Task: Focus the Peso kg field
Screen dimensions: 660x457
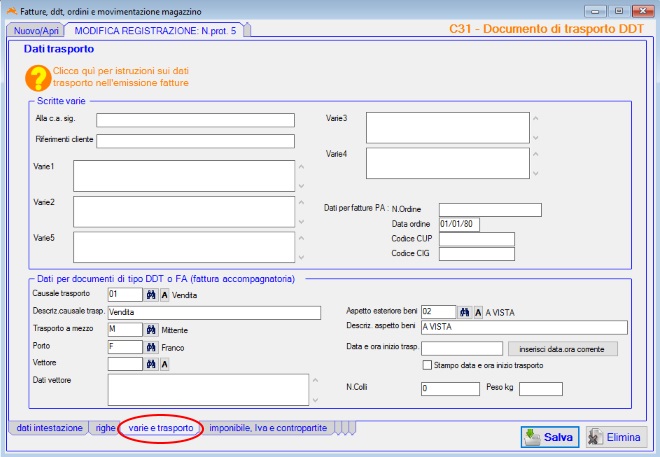Action: point(541,389)
